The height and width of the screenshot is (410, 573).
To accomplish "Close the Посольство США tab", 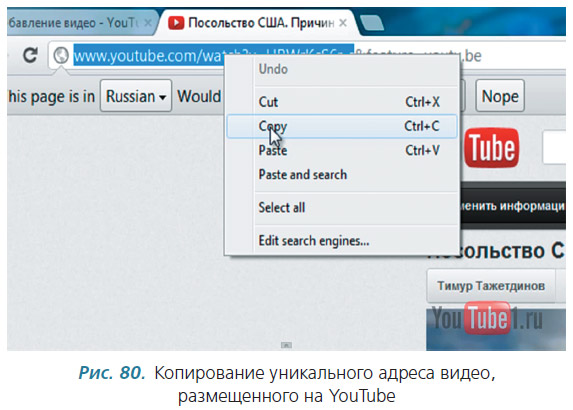I will (343, 23).
